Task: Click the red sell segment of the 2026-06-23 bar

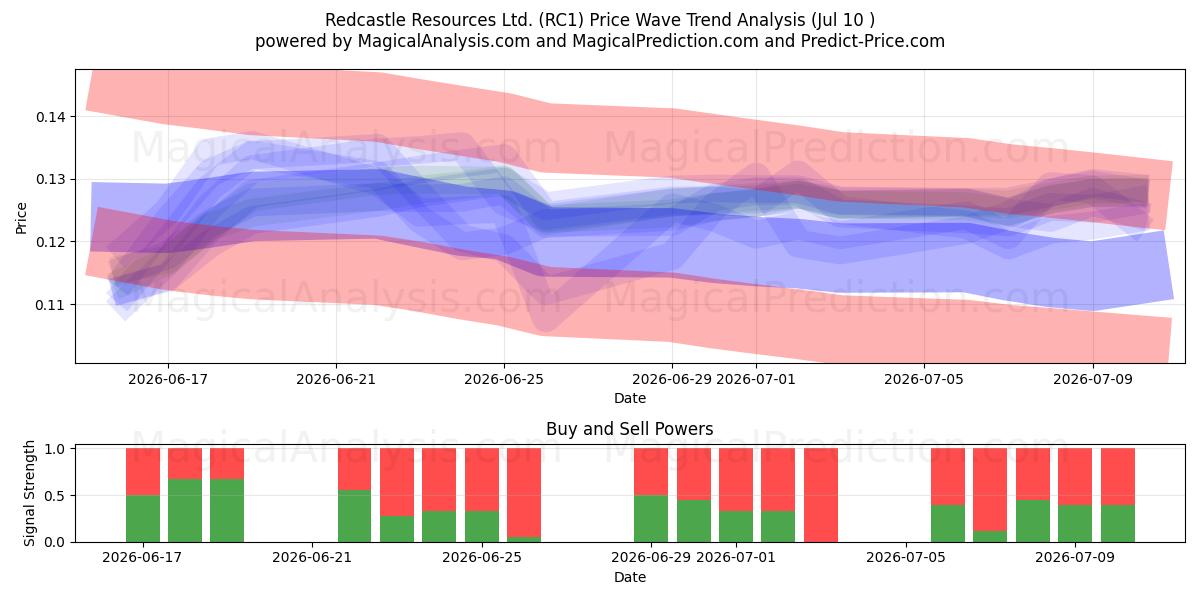Action: pos(397,482)
